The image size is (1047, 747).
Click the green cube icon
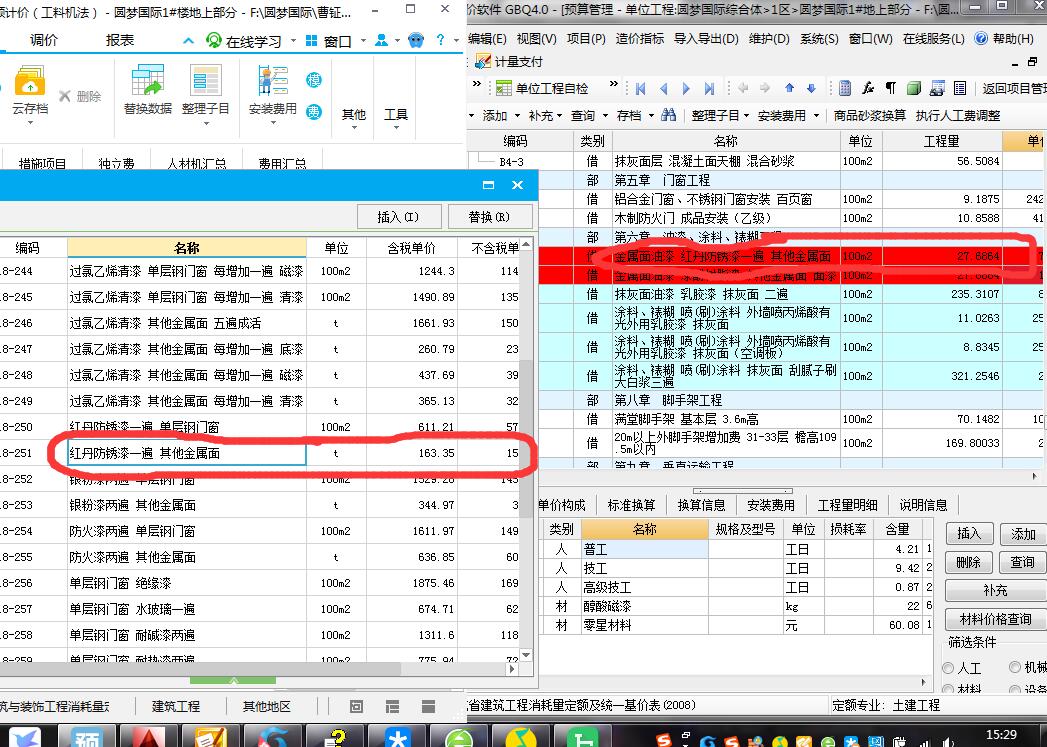[914, 87]
